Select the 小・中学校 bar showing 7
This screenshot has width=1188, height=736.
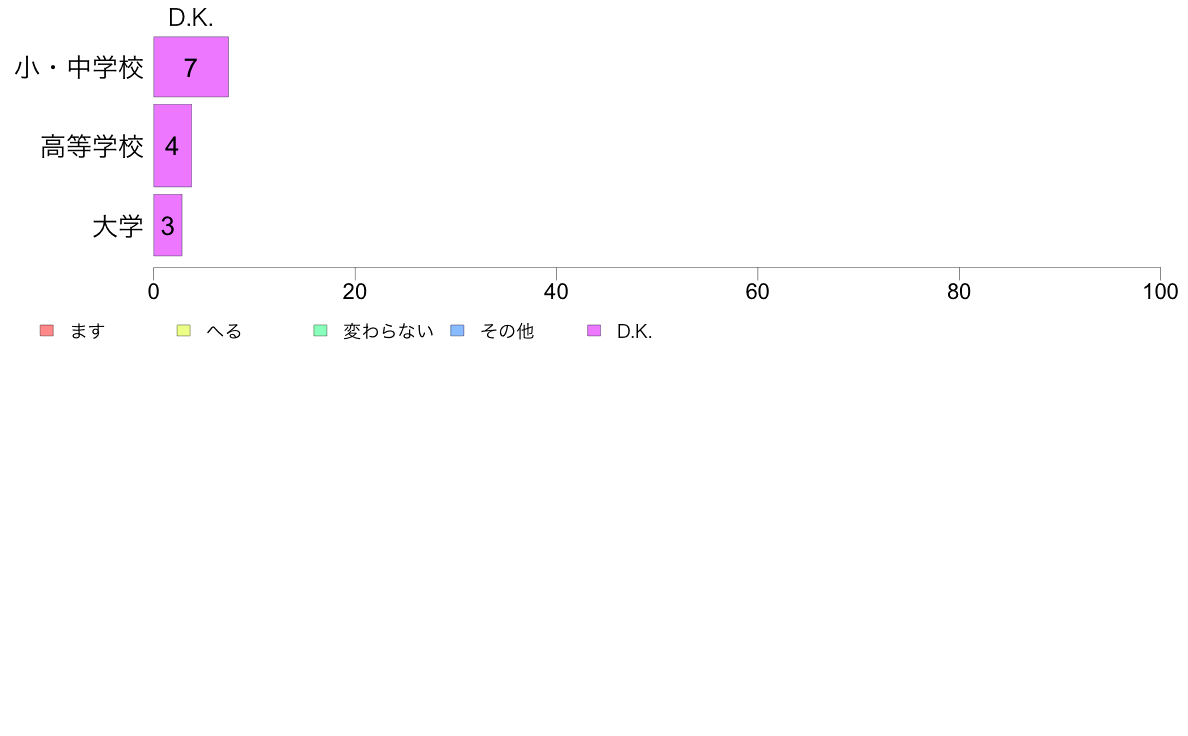(x=191, y=67)
